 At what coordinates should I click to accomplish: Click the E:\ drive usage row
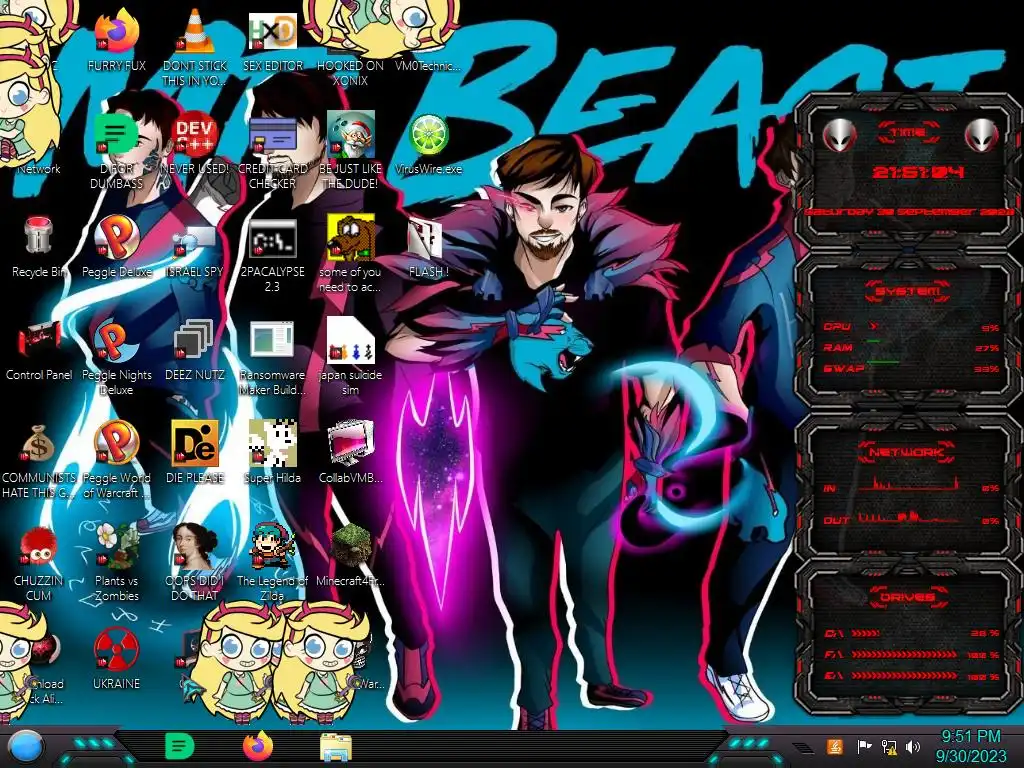pyautogui.click(x=912, y=675)
